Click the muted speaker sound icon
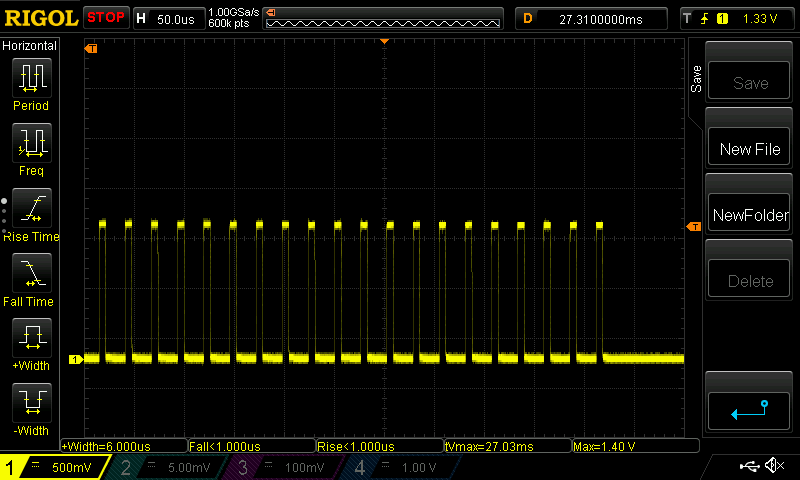This screenshot has width=800, height=480. (774, 465)
